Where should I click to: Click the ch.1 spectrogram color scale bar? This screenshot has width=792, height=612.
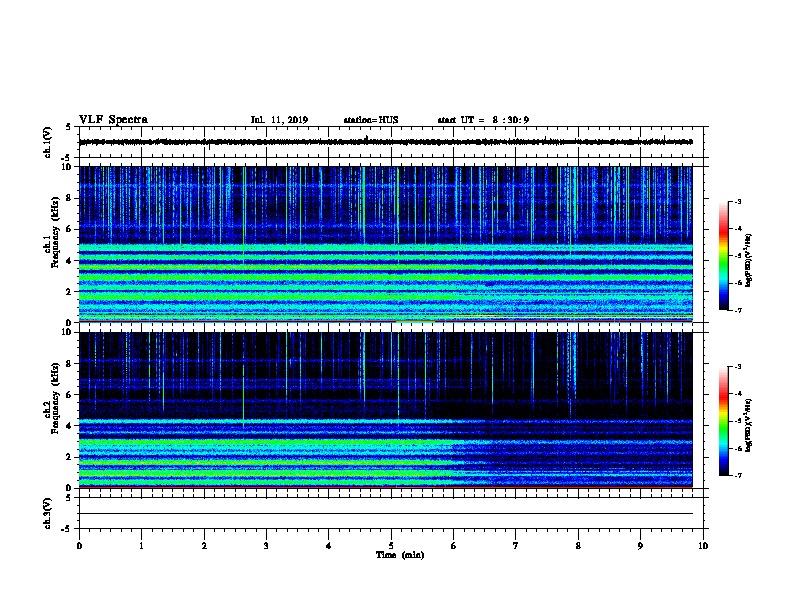724,256
